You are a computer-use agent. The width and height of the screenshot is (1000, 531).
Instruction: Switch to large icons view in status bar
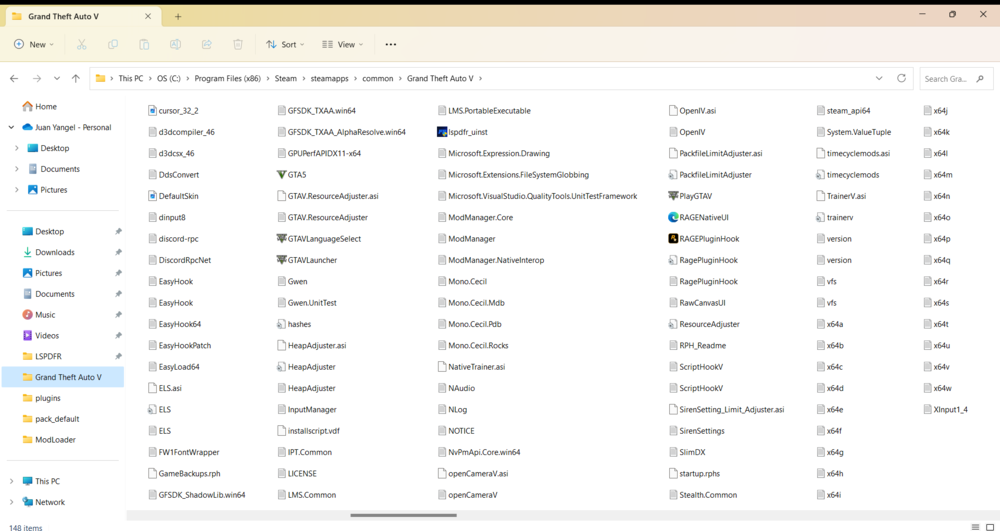coord(990,527)
